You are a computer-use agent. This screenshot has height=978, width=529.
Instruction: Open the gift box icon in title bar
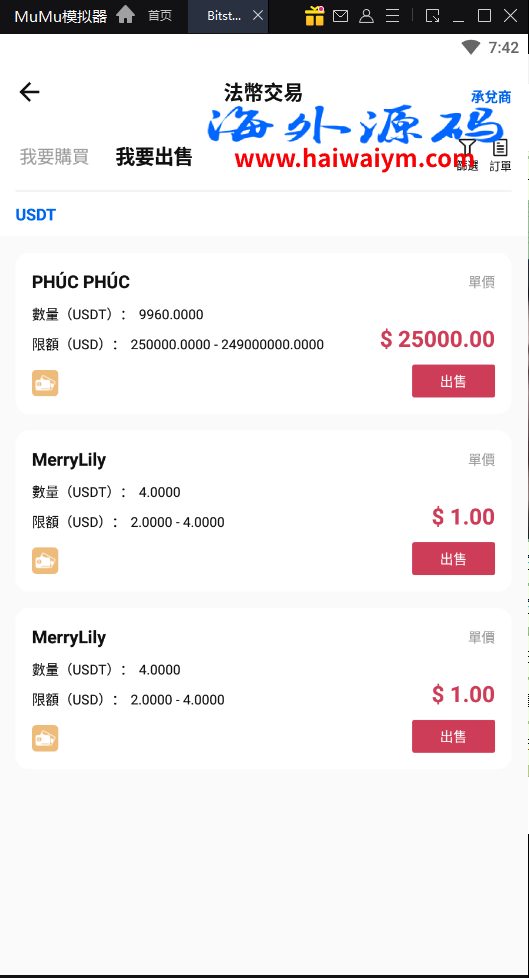point(314,16)
